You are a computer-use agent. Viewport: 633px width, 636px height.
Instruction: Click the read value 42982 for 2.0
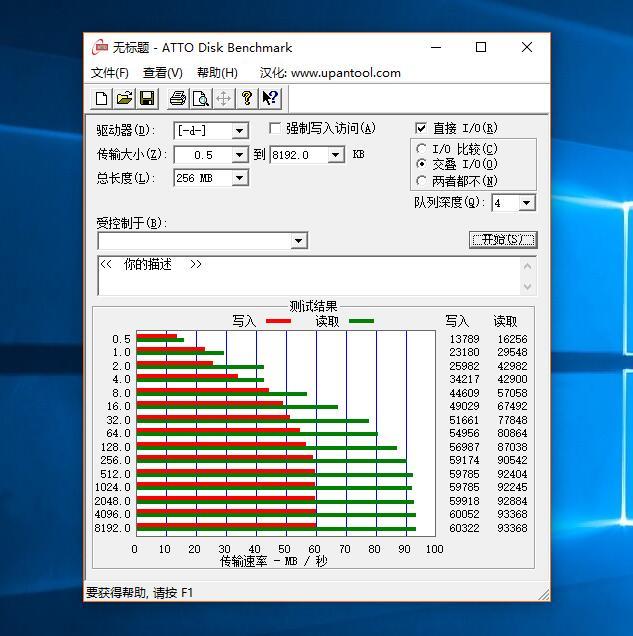point(513,366)
